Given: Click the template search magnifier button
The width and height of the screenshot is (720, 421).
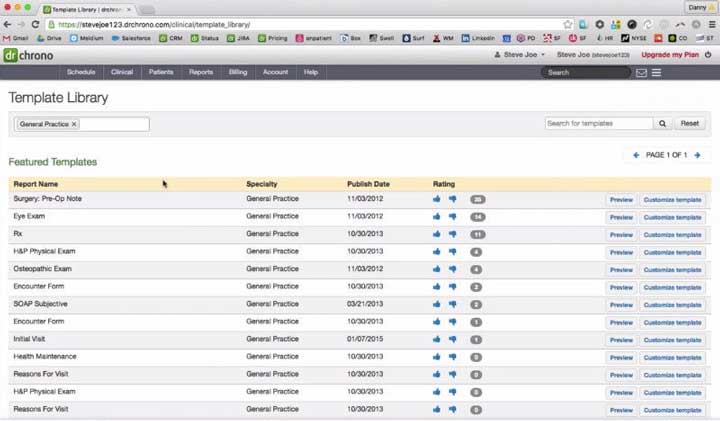Looking at the screenshot, I should coord(662,124).
